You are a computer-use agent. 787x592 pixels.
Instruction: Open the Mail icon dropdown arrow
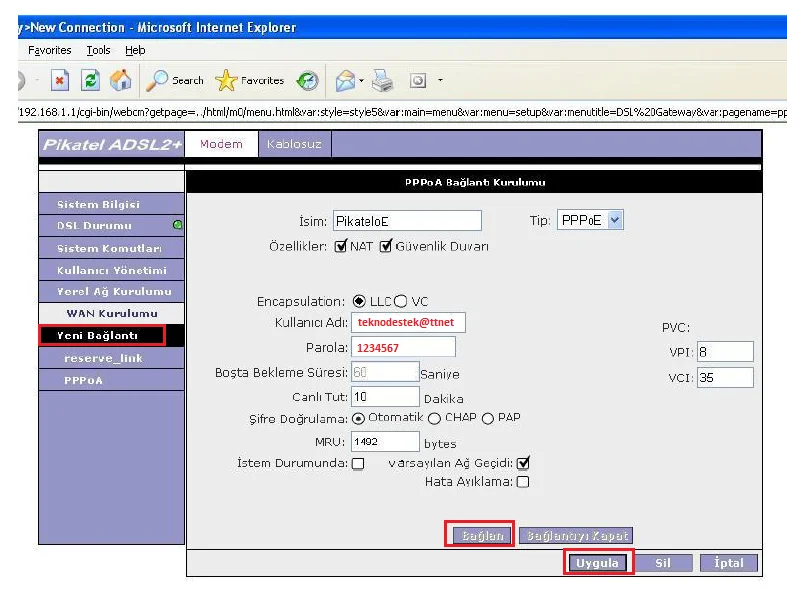361,80
